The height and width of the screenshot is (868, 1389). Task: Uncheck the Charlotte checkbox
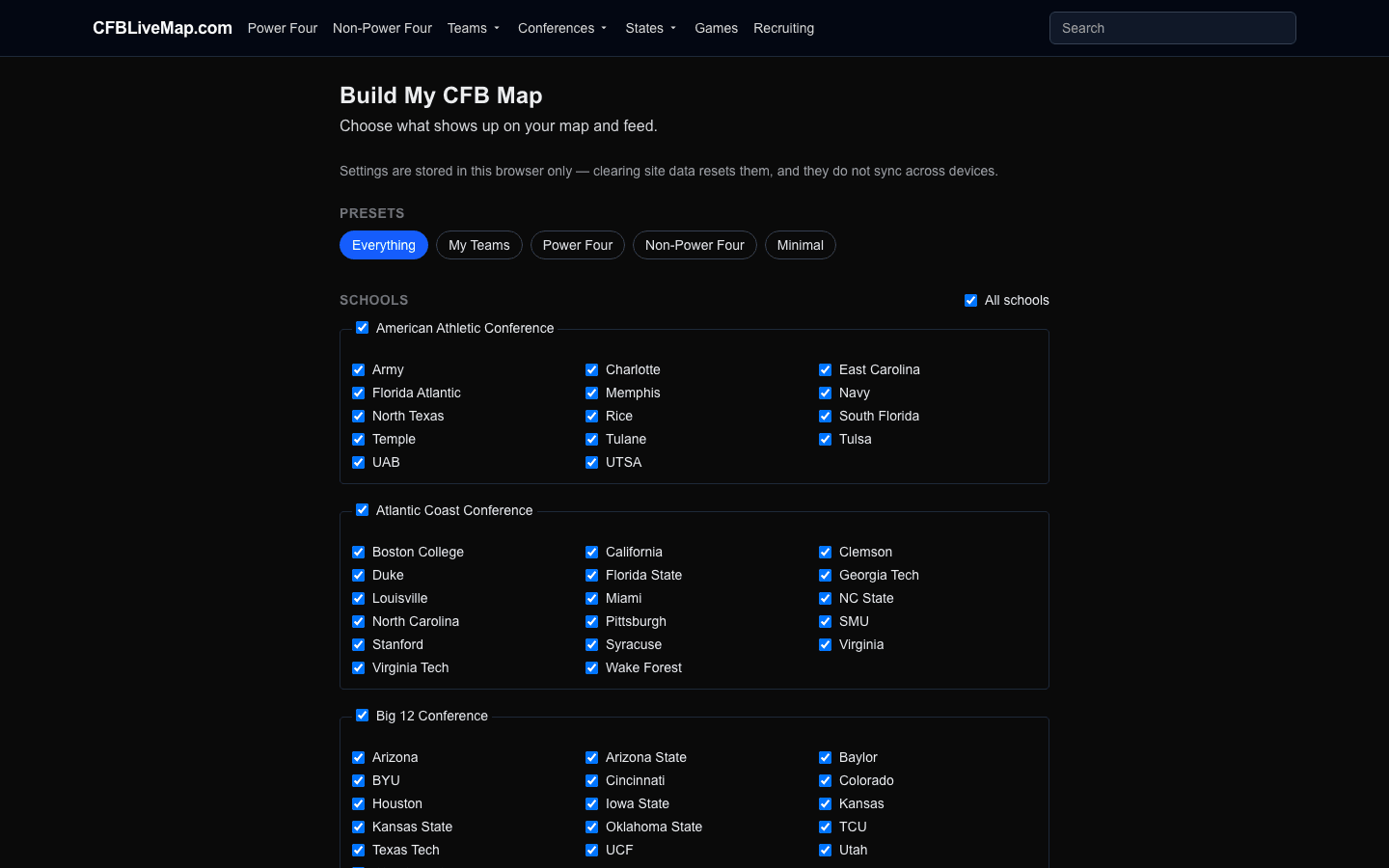point(591,369)
